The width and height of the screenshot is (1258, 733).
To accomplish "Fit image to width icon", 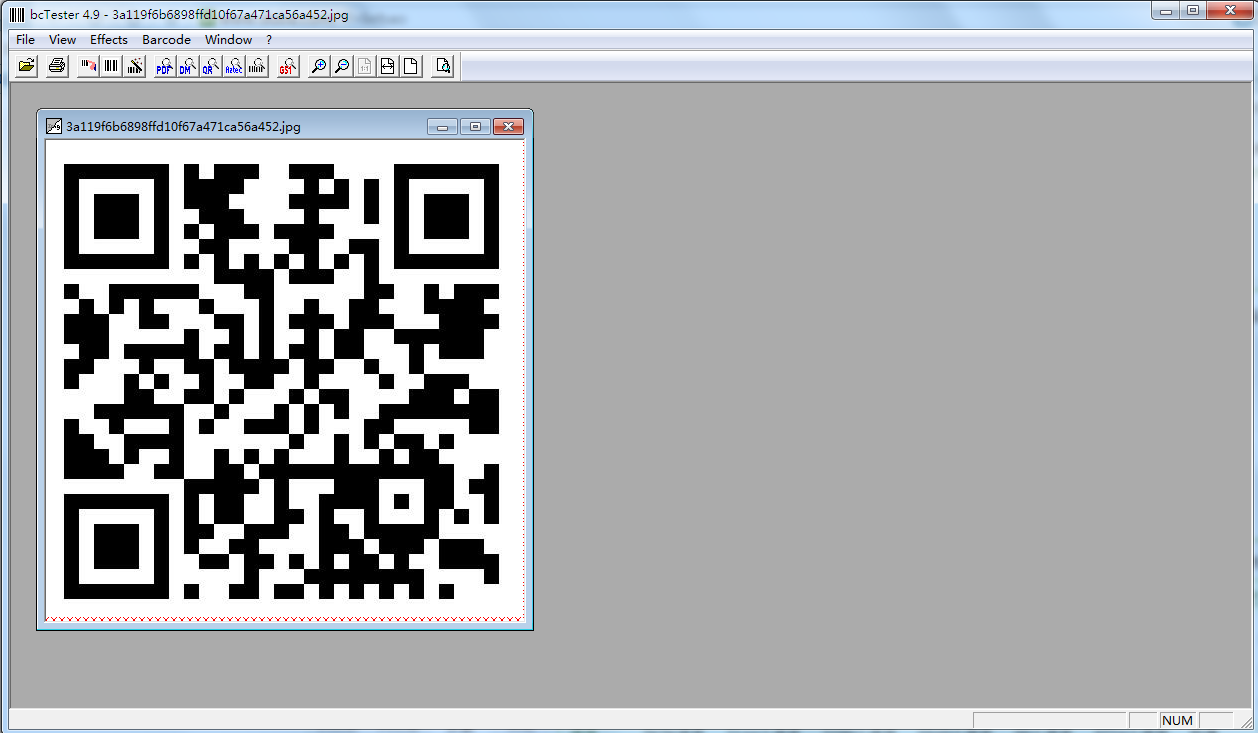I will click(387, 66).
